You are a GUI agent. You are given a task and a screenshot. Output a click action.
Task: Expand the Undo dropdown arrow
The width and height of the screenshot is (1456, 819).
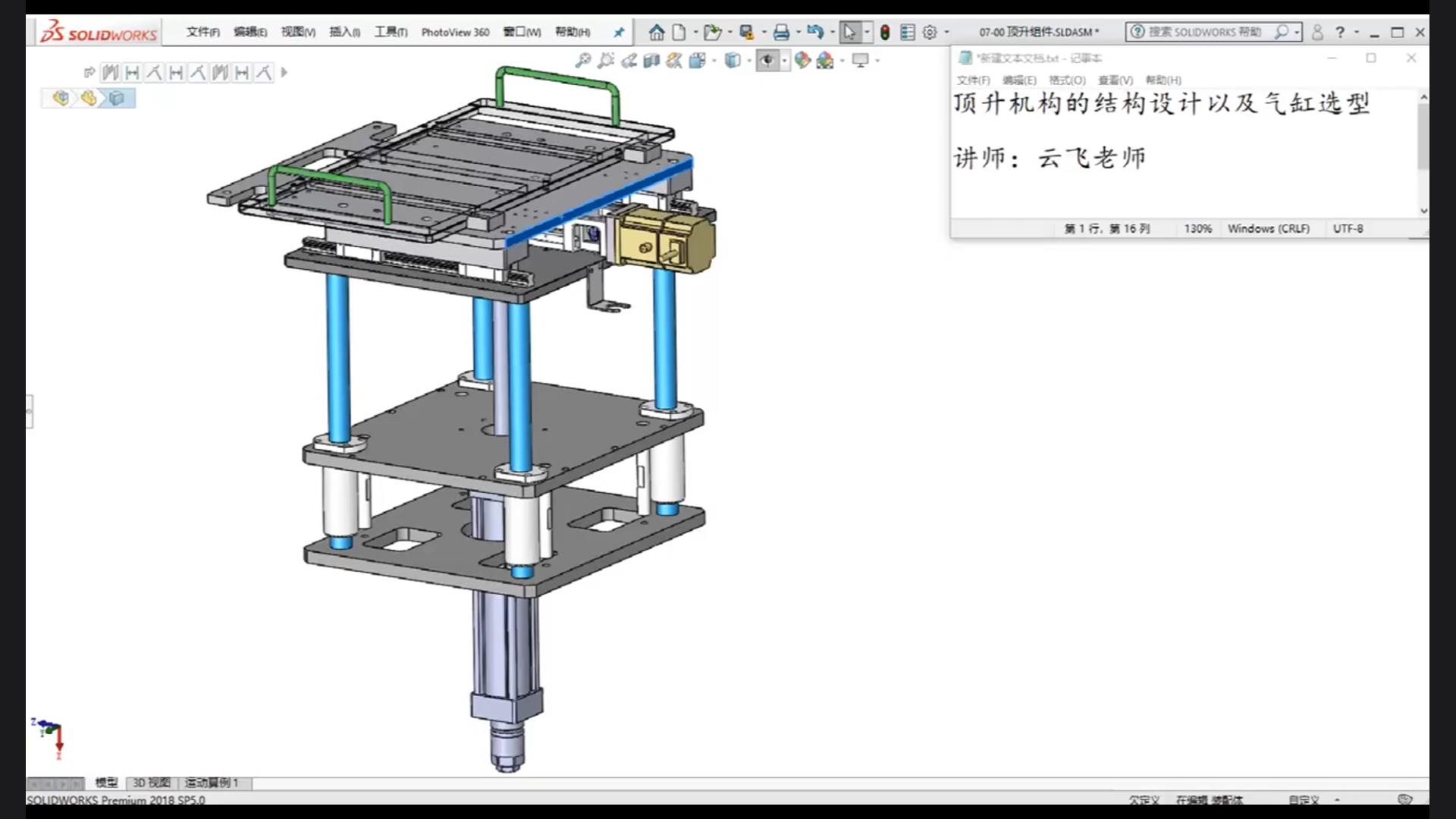[x=833, y=32]
